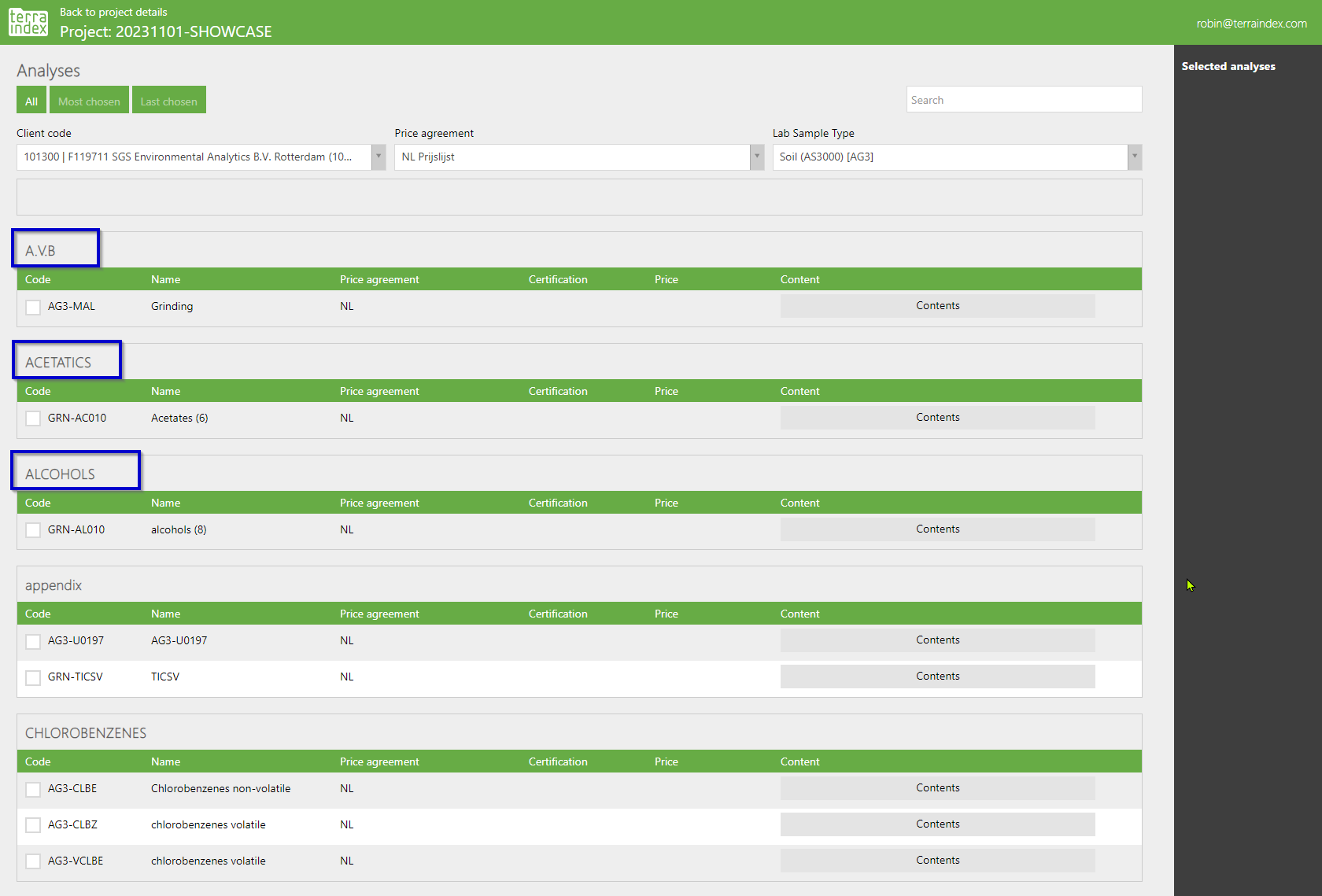Check the AG3-MAL Grinding checkbox

tap(33, 307)
